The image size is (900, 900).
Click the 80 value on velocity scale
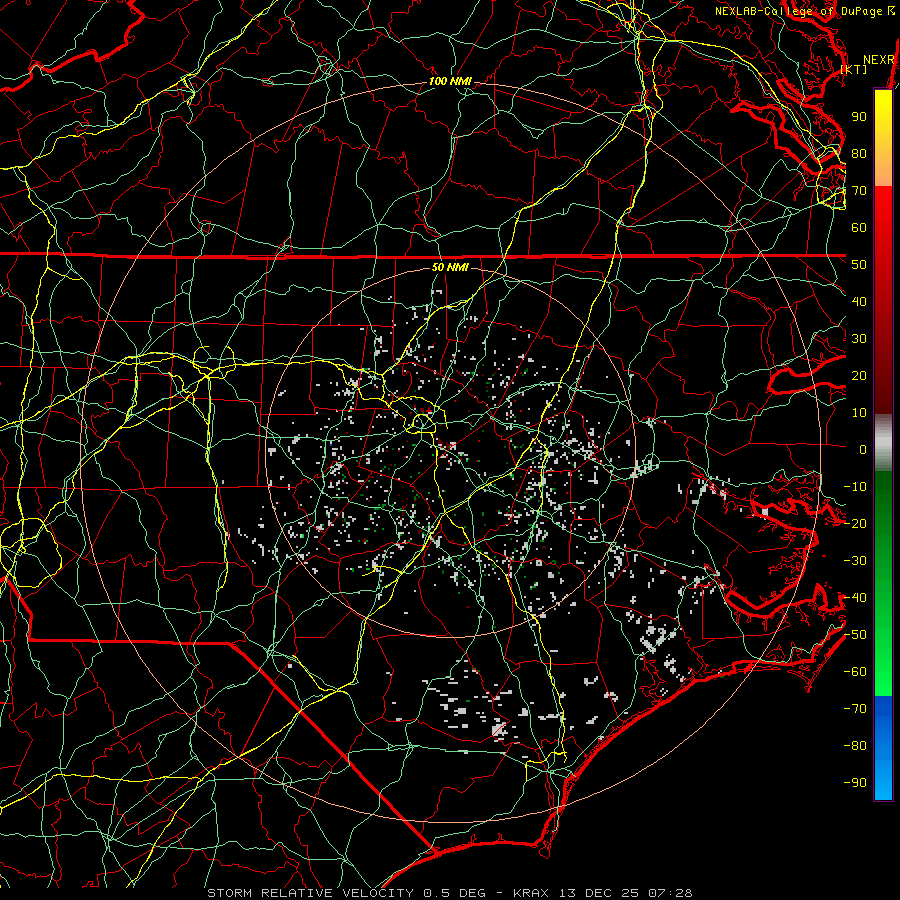click(859, 153)
